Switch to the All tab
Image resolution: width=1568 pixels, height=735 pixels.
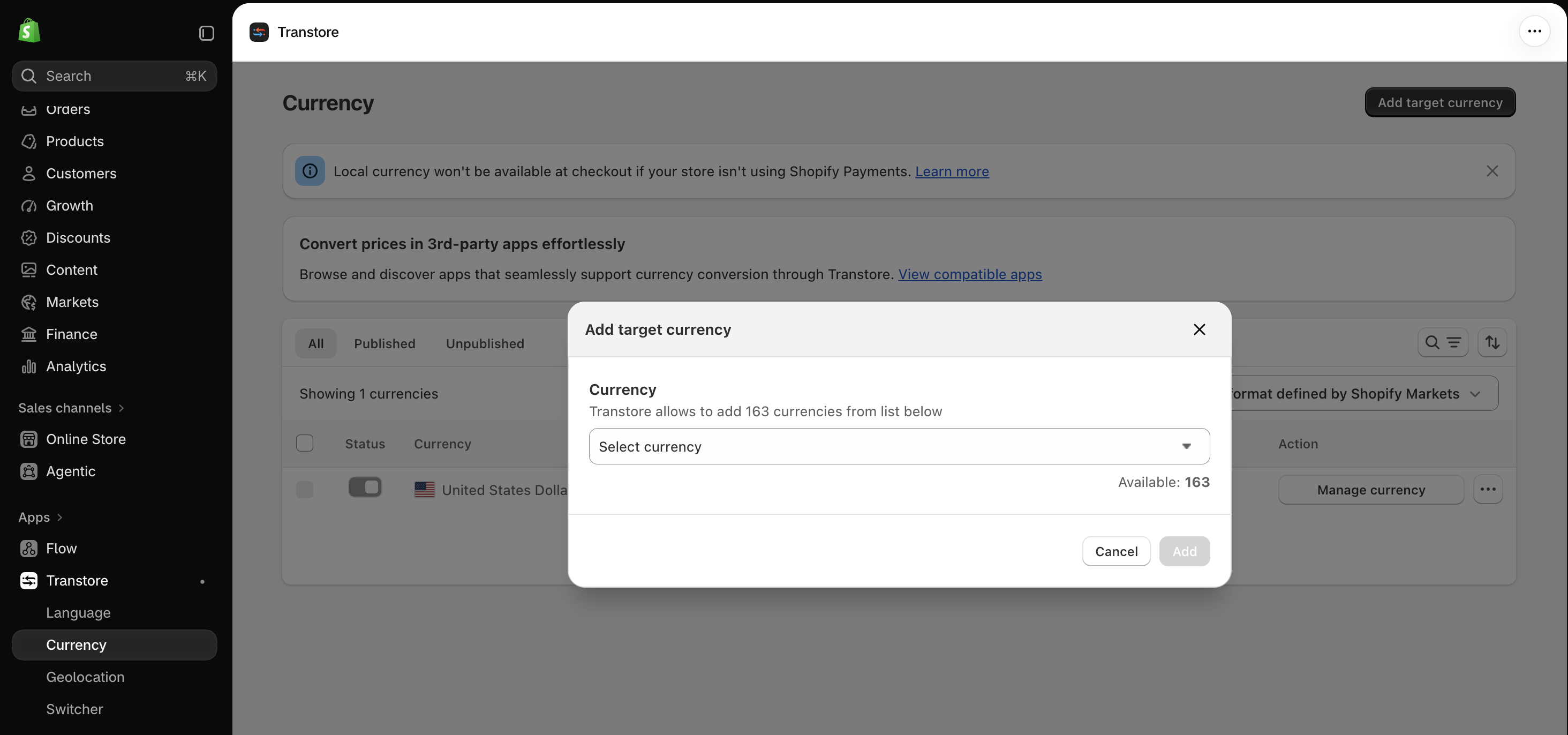315,343
